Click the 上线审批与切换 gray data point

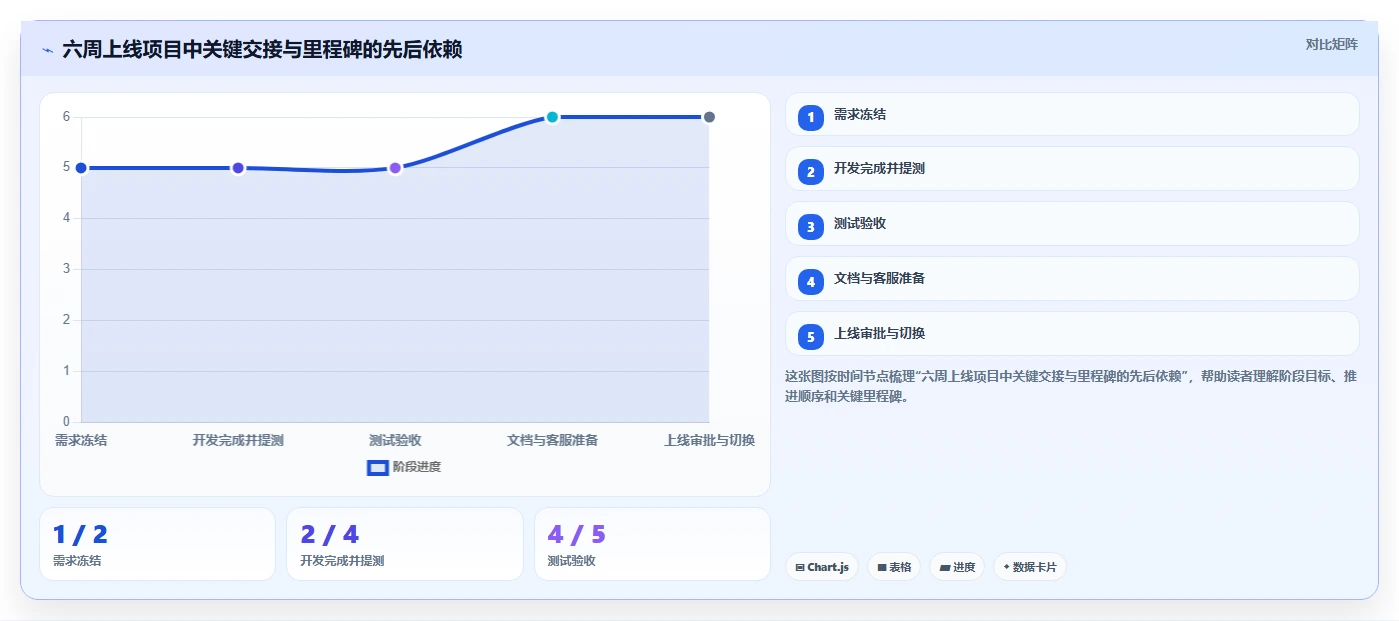pos(709,117)
